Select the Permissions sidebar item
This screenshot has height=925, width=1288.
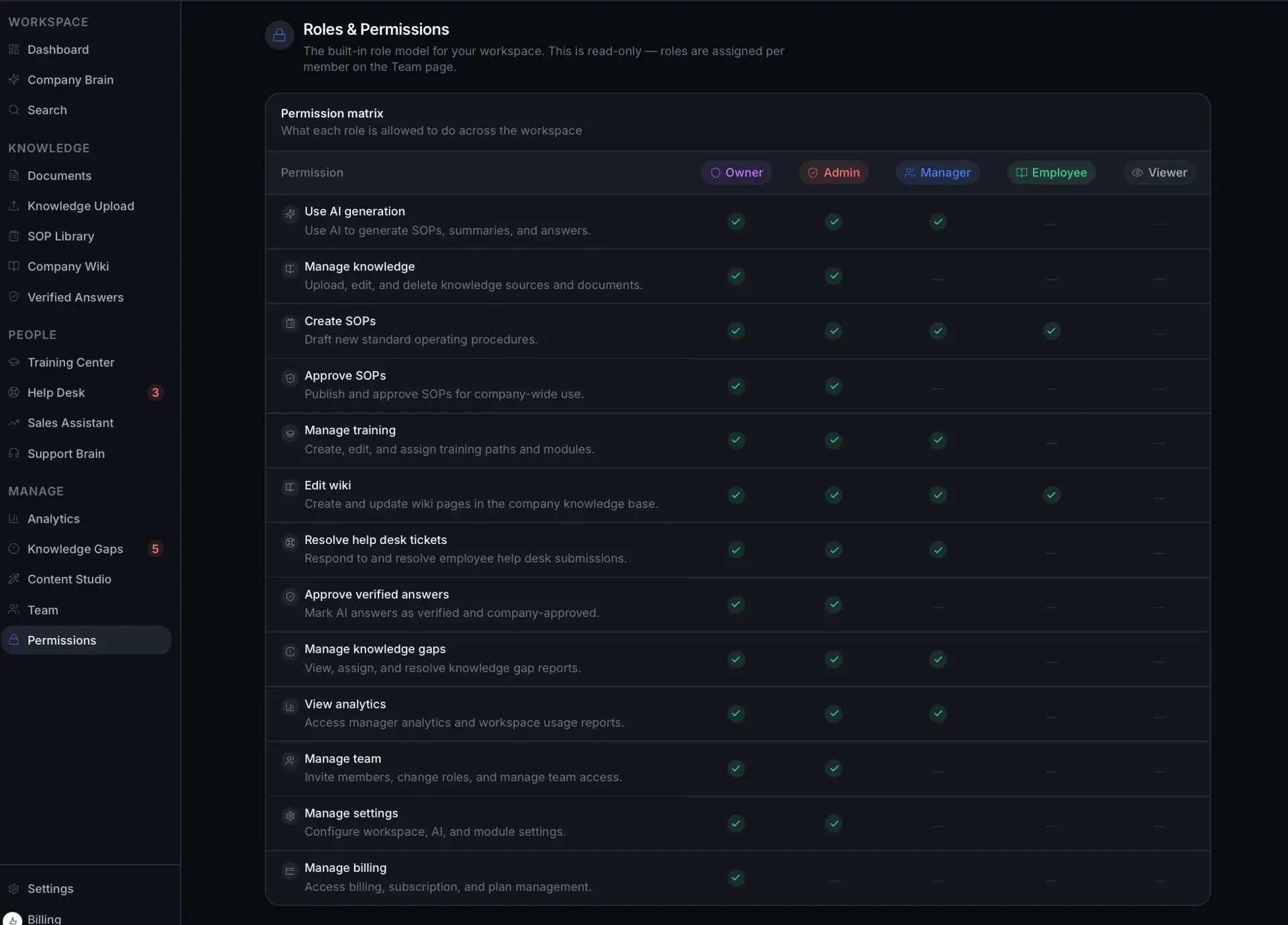86,640
